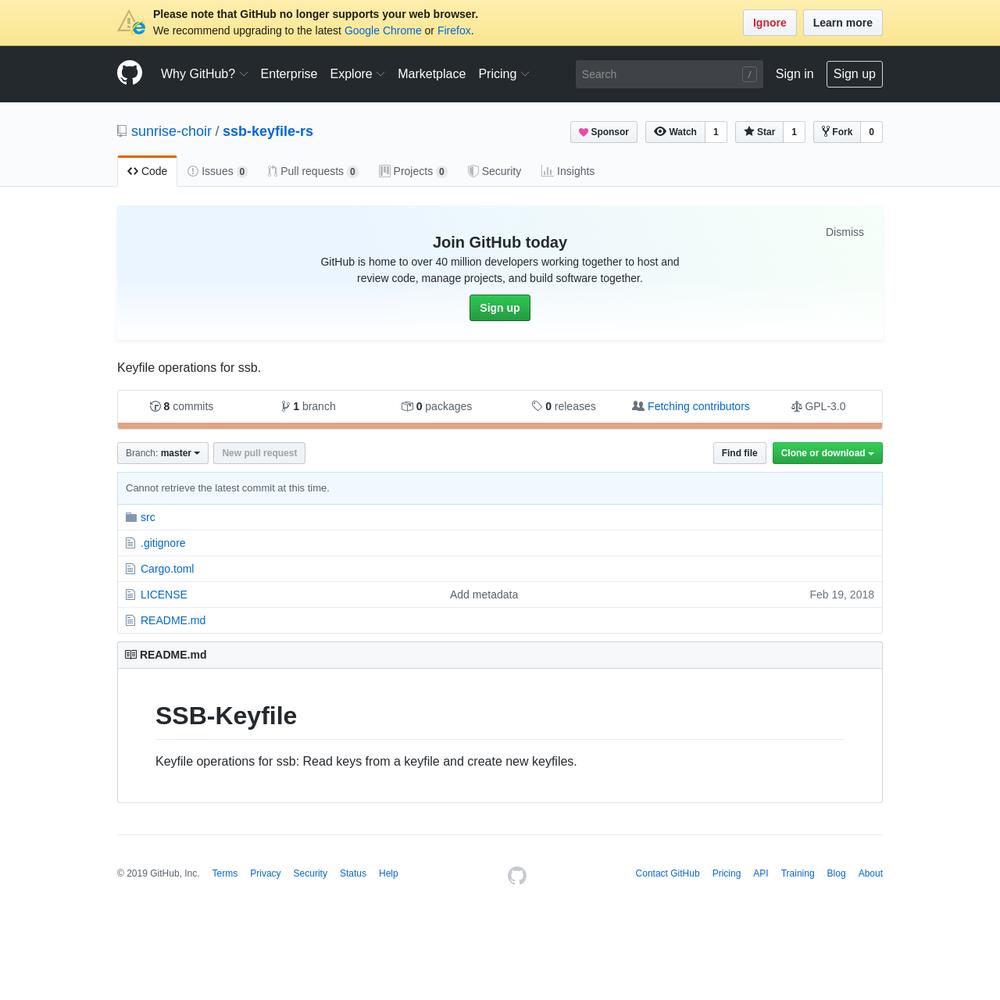Sponsor this repository with heart button
Viewport: 1000px width, 1000px height.
pyautogui.click(x=603, y=132)
